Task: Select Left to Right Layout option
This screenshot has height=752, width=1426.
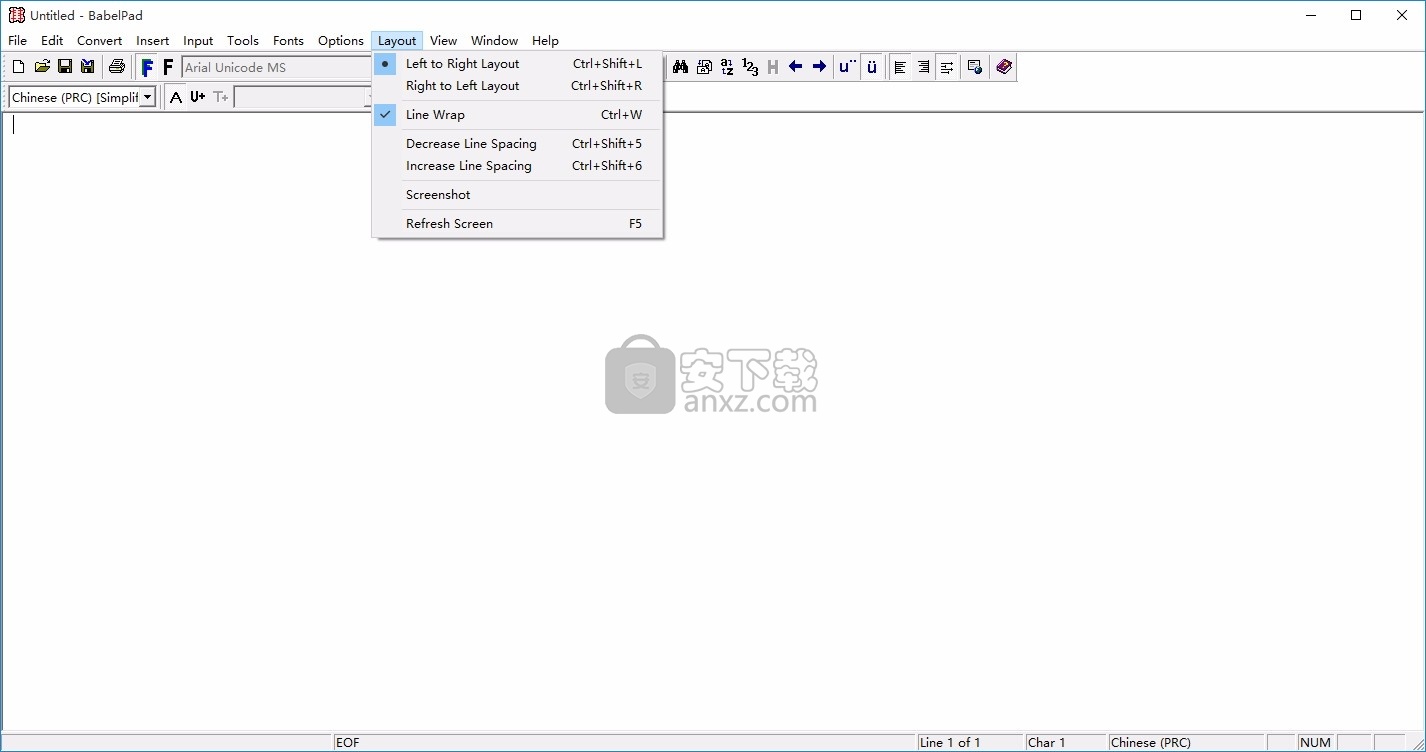Action: tap(517, 63)
